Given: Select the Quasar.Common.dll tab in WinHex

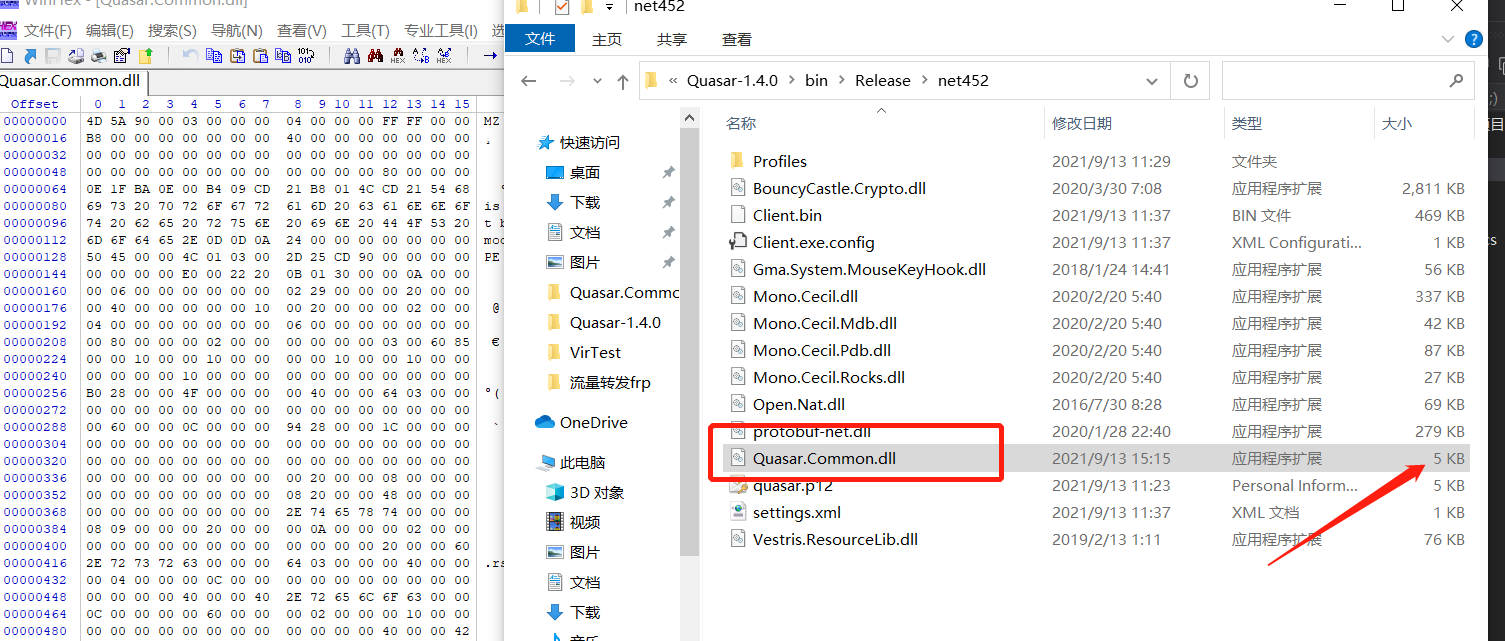Looking at the screenshot, I should [73, 81].
